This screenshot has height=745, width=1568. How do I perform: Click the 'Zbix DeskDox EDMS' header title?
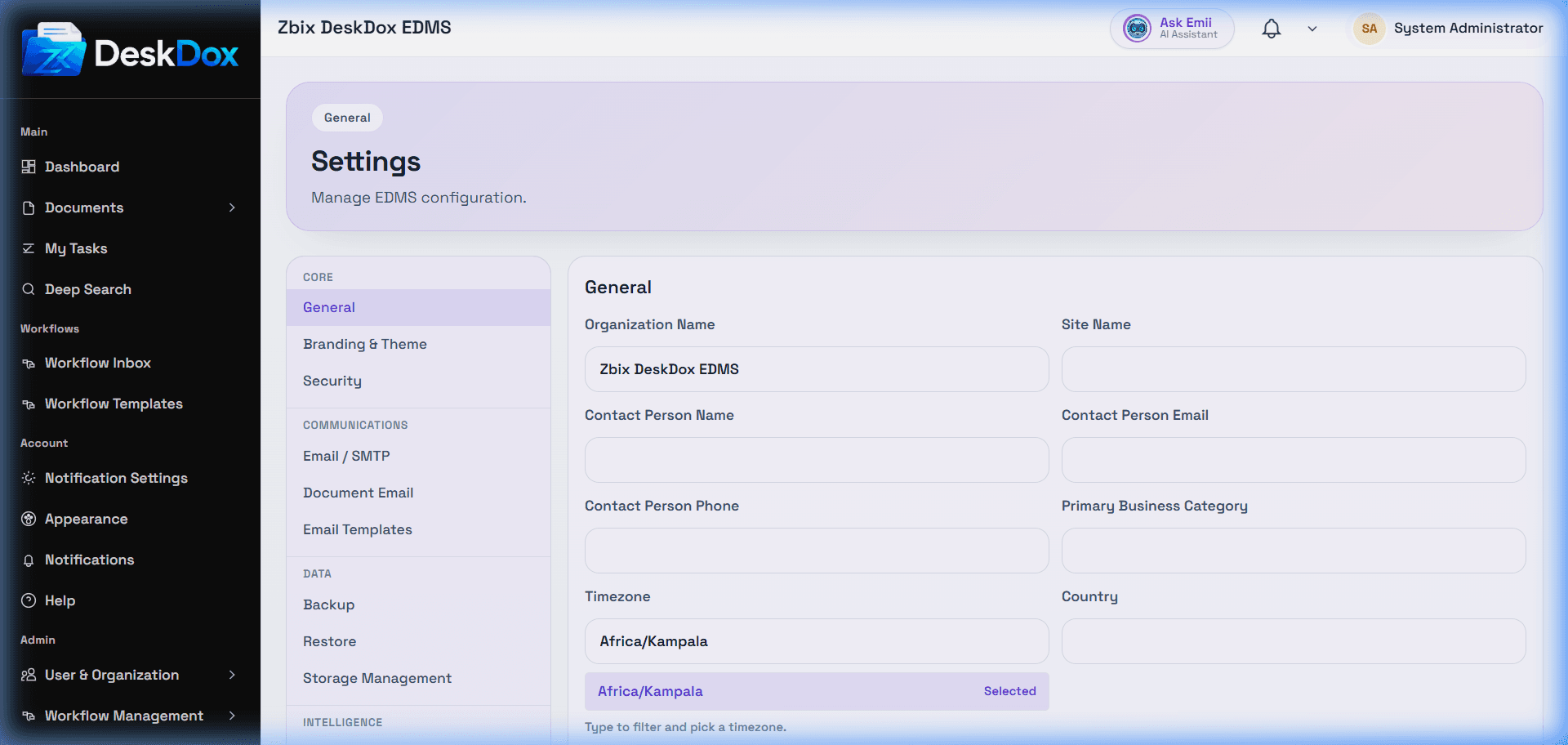364,28
